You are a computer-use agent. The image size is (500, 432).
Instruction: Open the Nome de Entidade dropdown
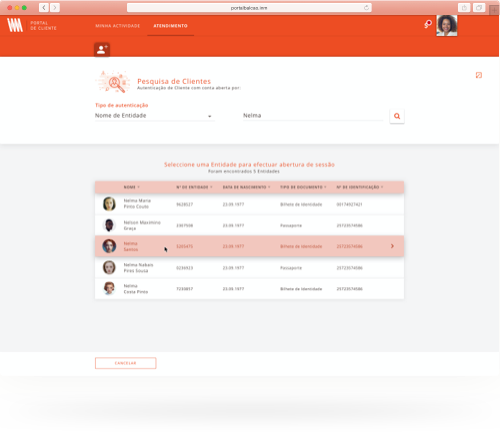pyautogui.click(x=154, y=116)
